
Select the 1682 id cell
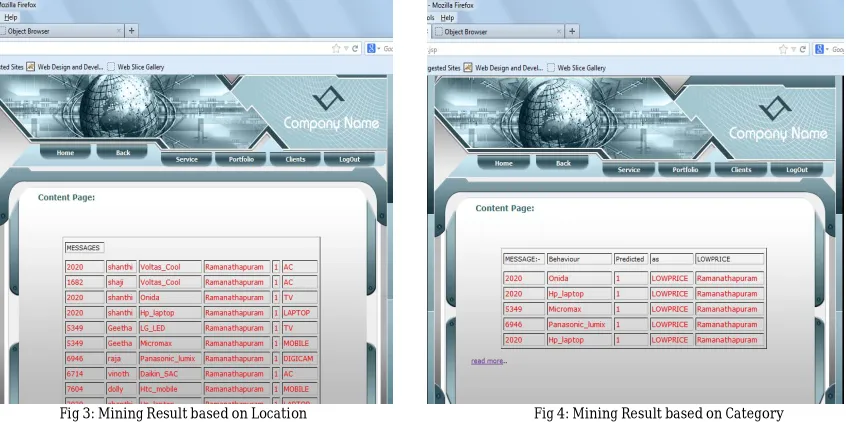click(x=84, y=282)
